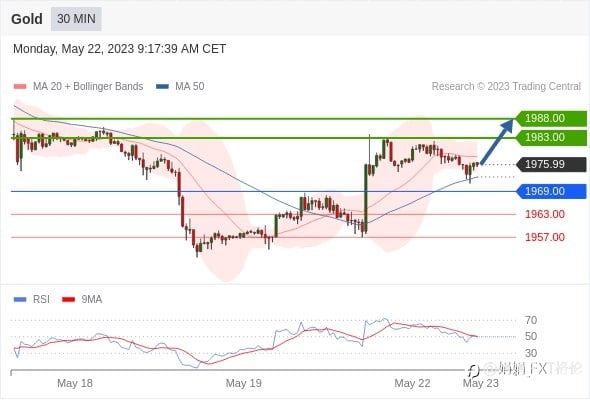Toggle the MA 50 legend label
Screen dimensions: 590x400
[190, 87]
